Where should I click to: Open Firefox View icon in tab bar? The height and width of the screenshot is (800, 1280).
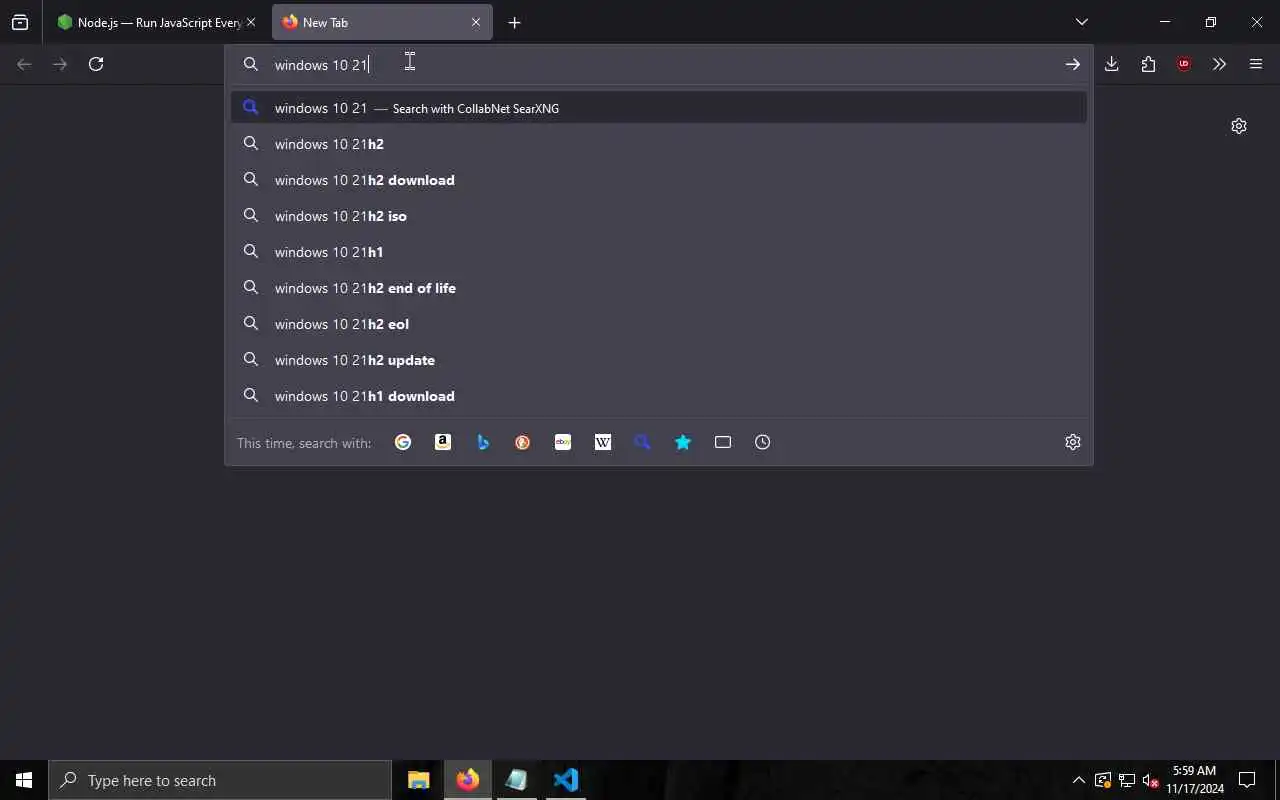pyautogui.click(x=20, y=22)
